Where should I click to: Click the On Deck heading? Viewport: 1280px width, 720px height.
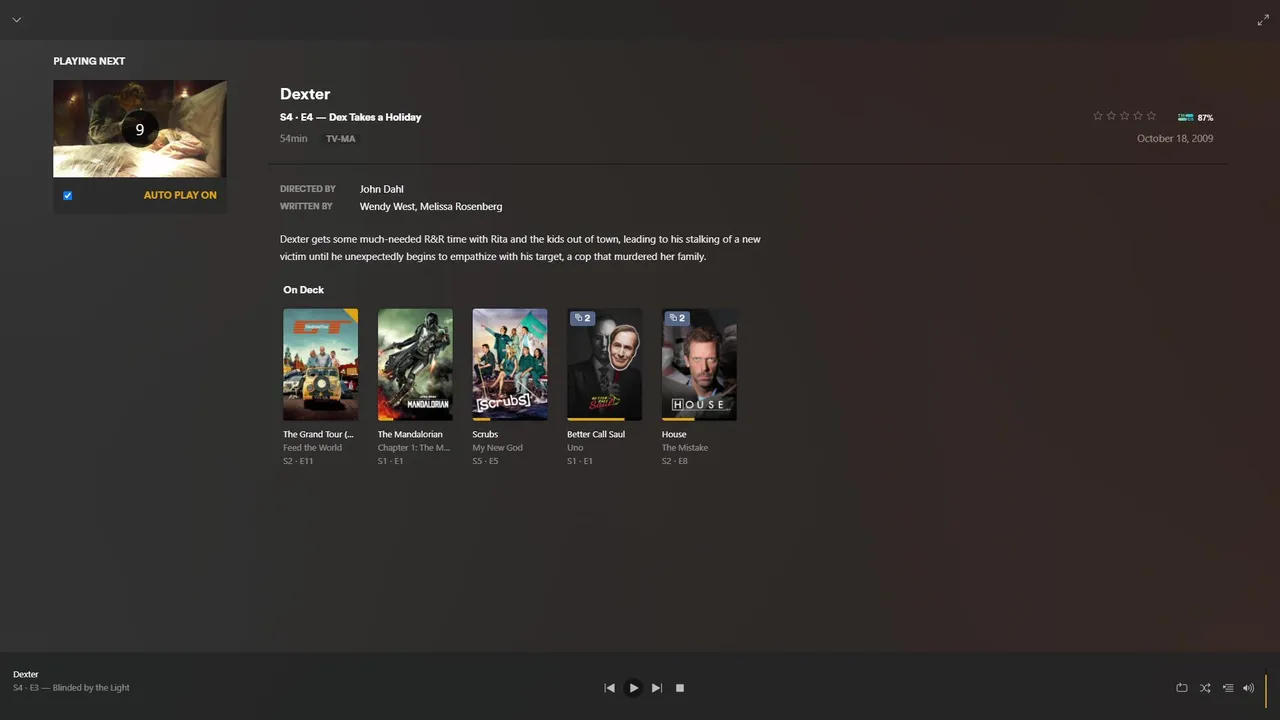304,290
